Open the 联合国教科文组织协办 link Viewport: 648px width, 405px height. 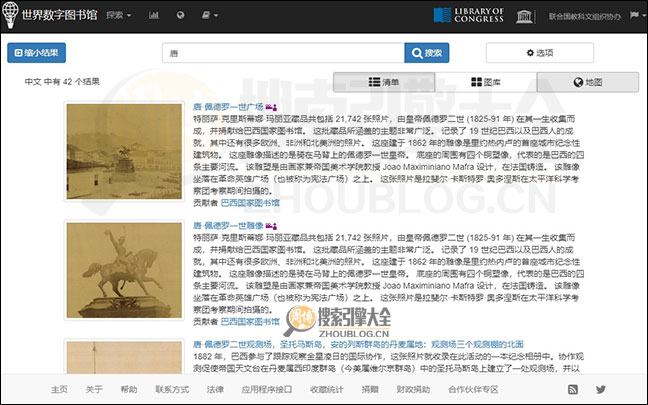tap(584, 17)
